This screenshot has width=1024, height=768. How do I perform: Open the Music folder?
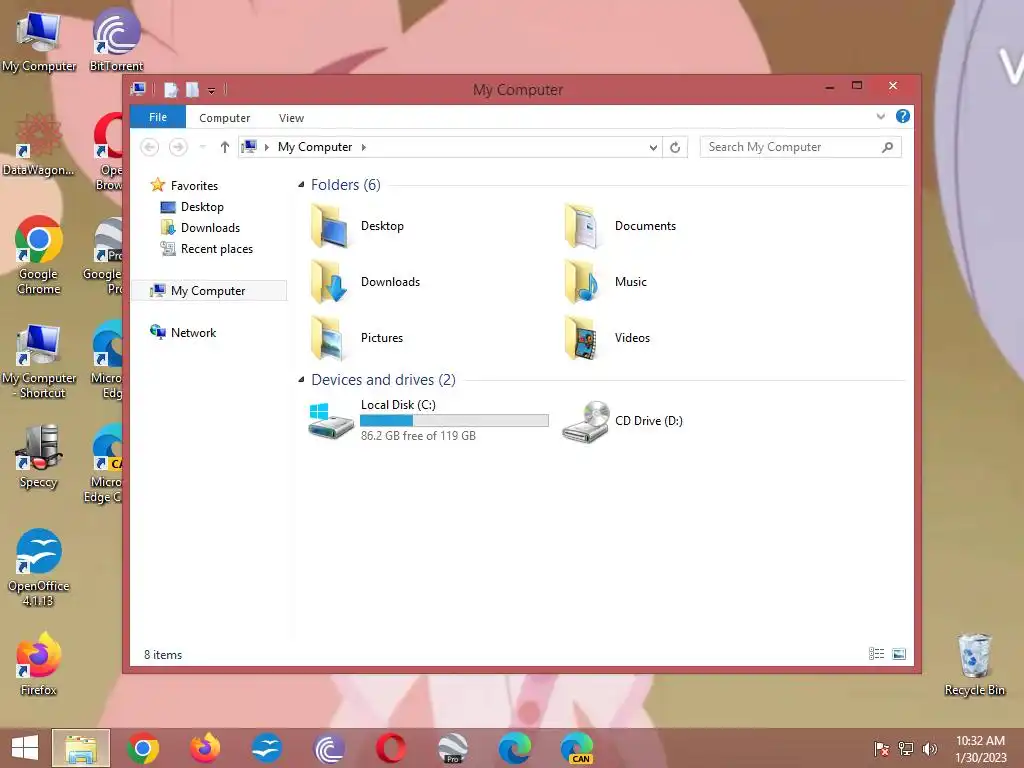(605, 282)
